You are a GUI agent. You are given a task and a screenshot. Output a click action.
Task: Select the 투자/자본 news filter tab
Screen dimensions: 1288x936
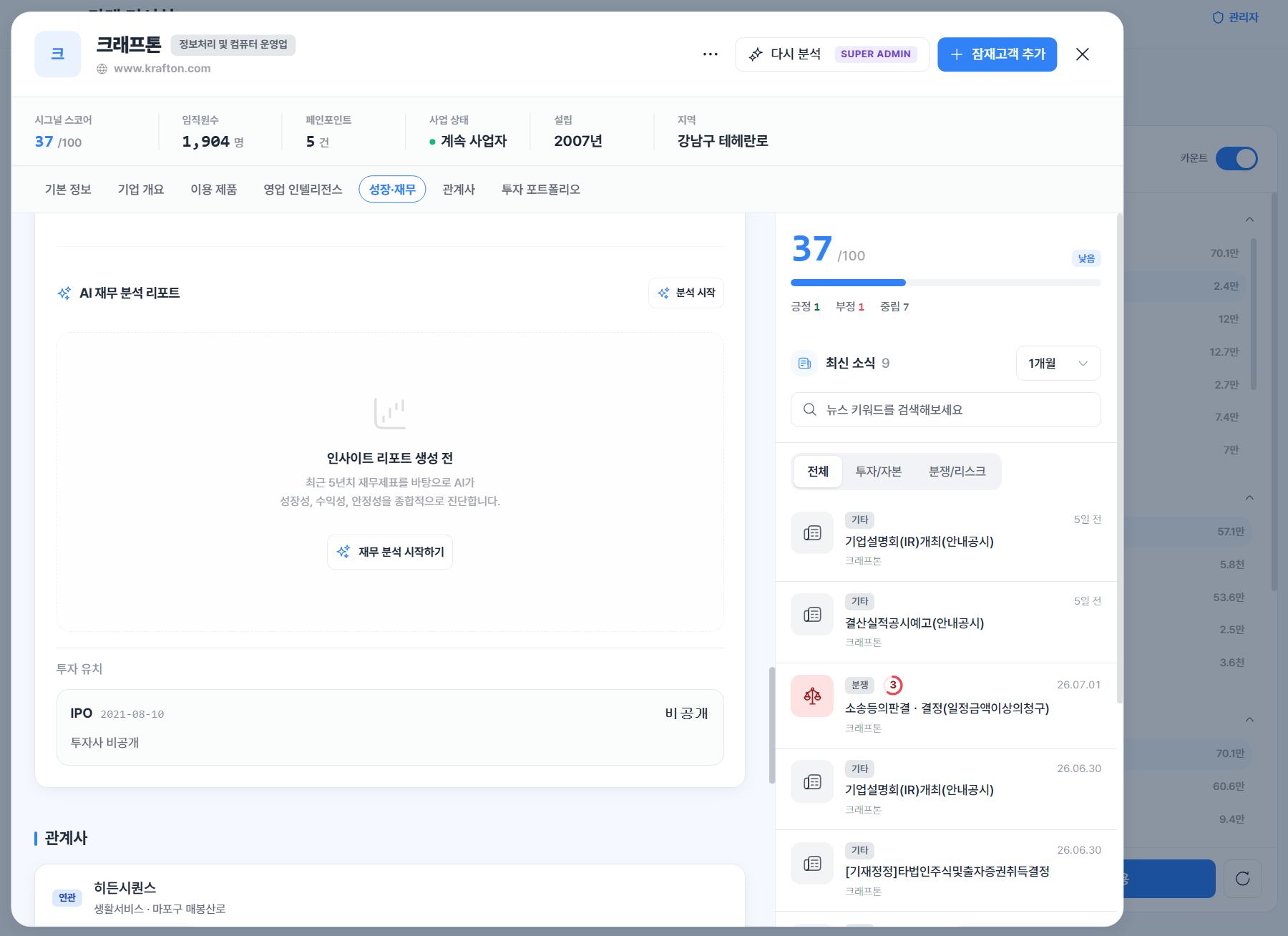879,472
